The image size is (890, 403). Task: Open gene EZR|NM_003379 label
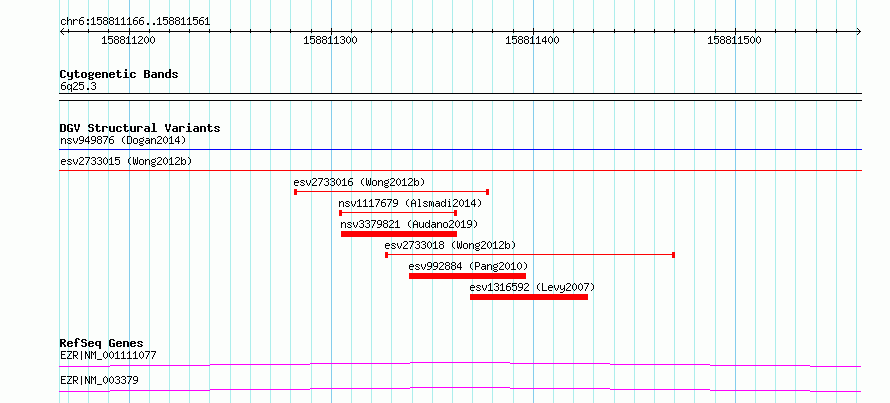[x=99, y=380]
